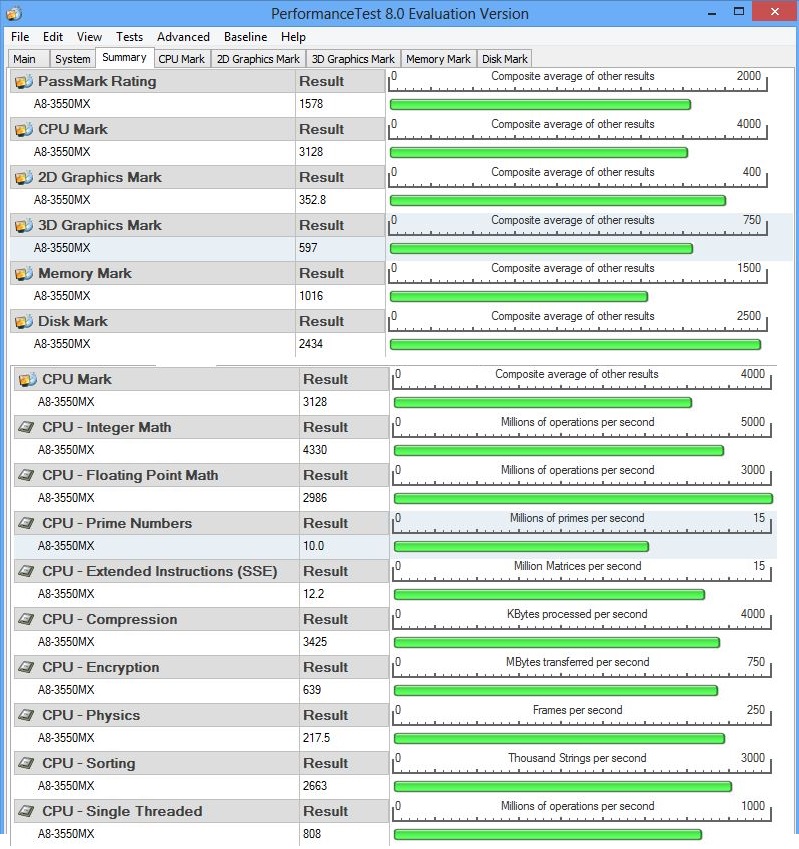The width and height of the screenshot is (799, 849).
Task: Click the Disk Mark result bar
Action: tap(575, 344)
